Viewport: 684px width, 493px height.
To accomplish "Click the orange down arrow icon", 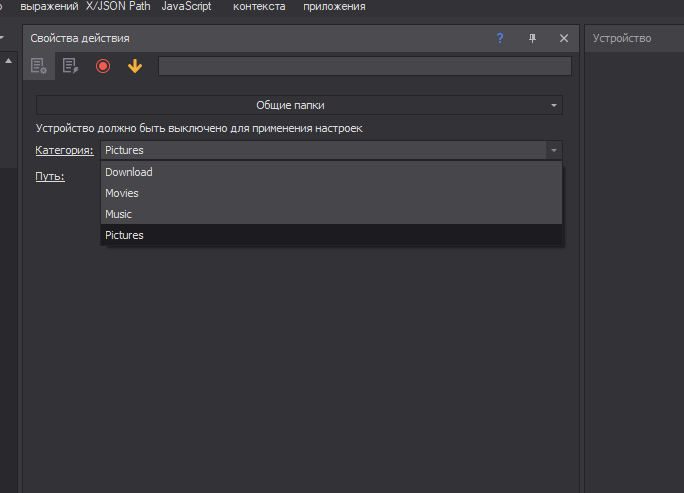I will tap(135, 66).
